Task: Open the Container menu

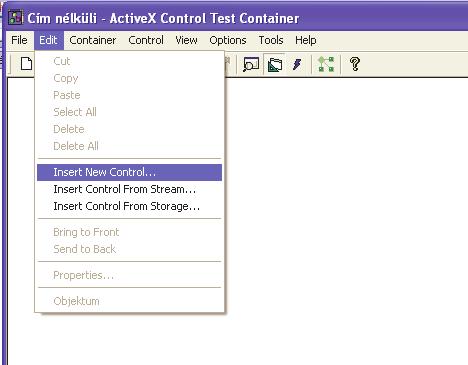Action: click(93, 40)
